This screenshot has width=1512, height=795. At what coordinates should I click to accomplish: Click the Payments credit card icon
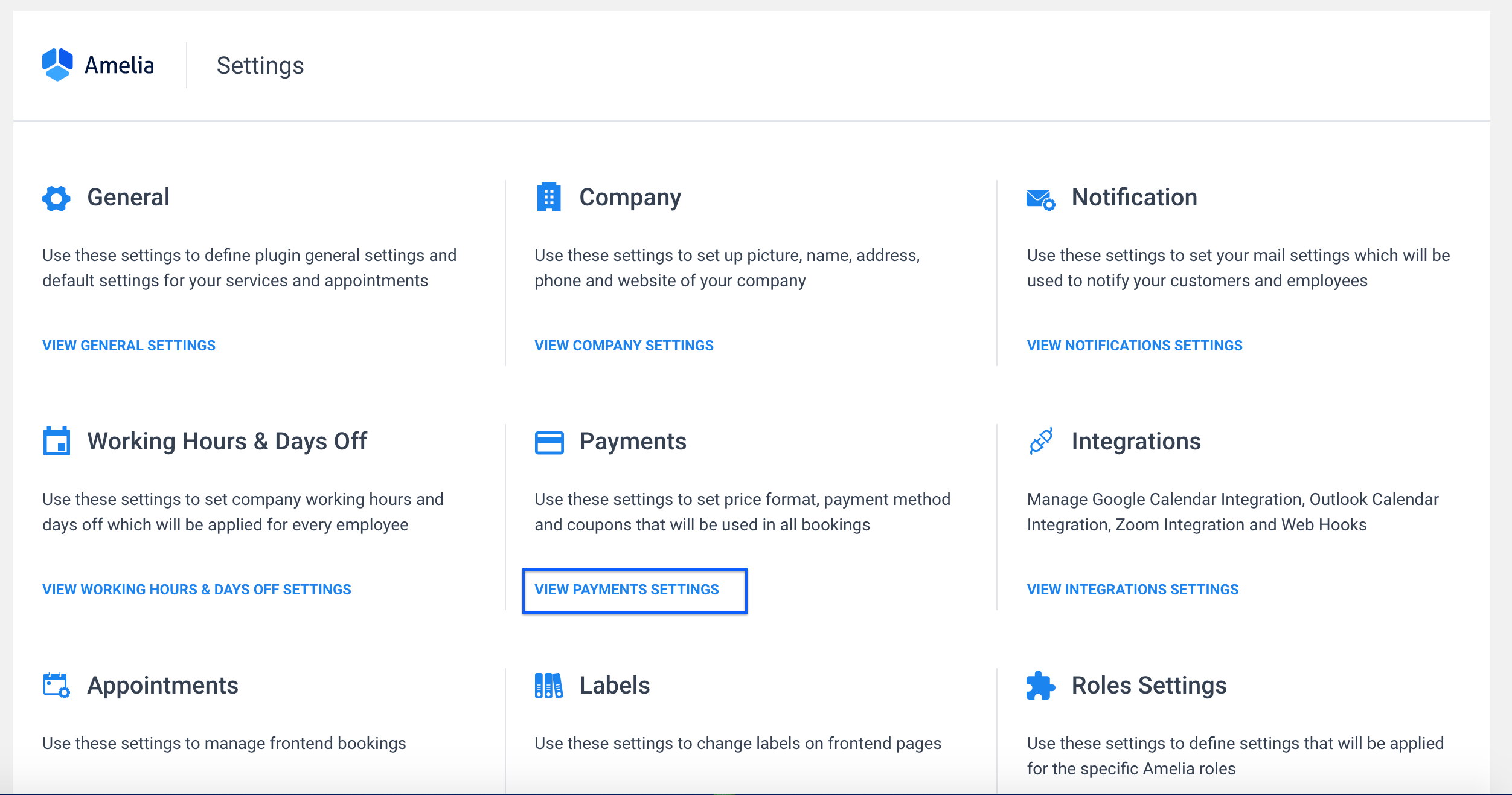pyautogui.click(x=549, y=442)
